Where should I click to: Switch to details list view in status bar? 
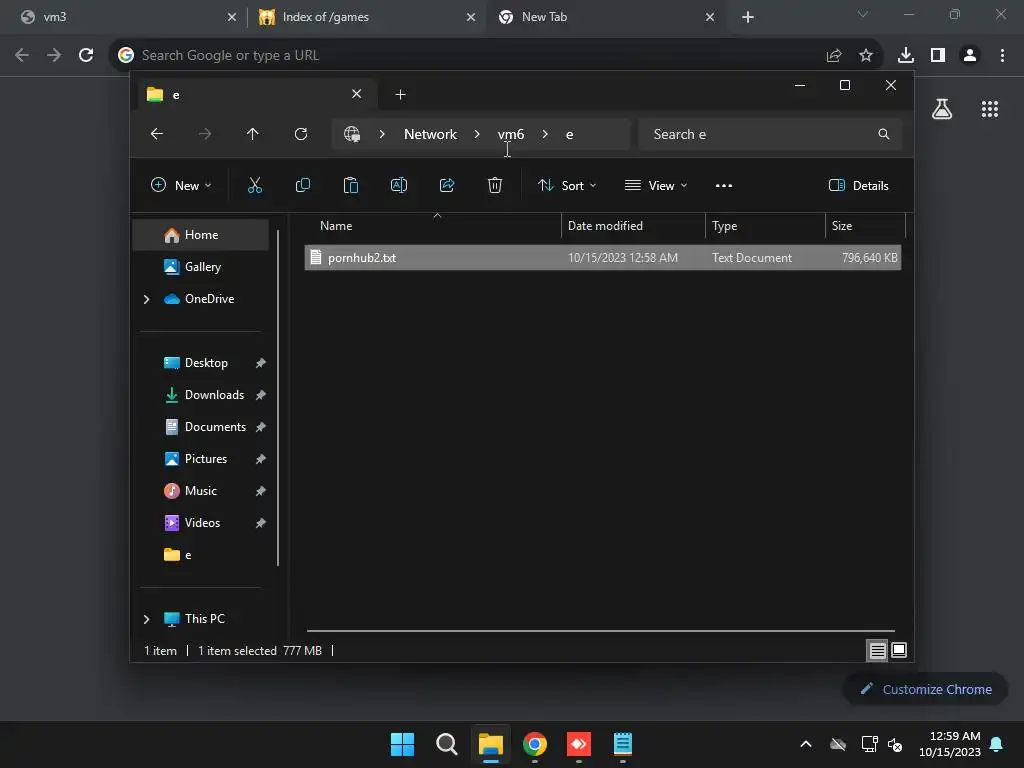pyautogui.click(x=877, y=650)
